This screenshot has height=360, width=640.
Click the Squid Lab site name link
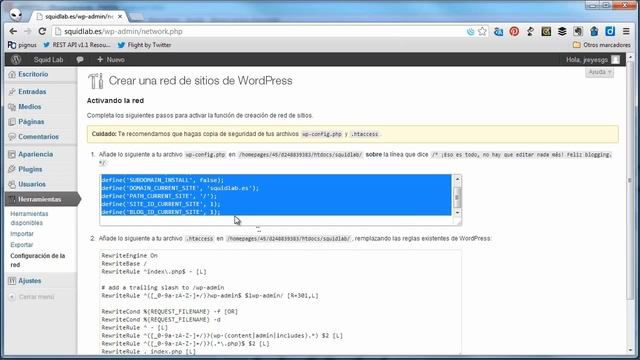pos(48,60)
